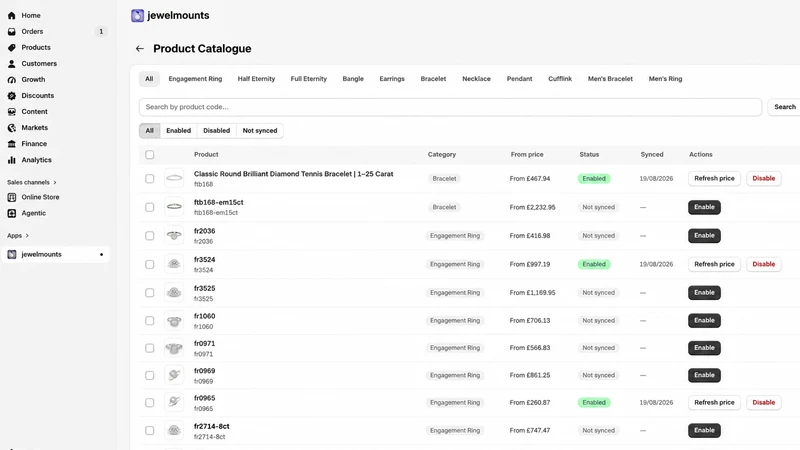Screen dimensions: 800x450
Task: Refresh price for the ftb168 Tennis Bracelet
Action: click(714, 179)
